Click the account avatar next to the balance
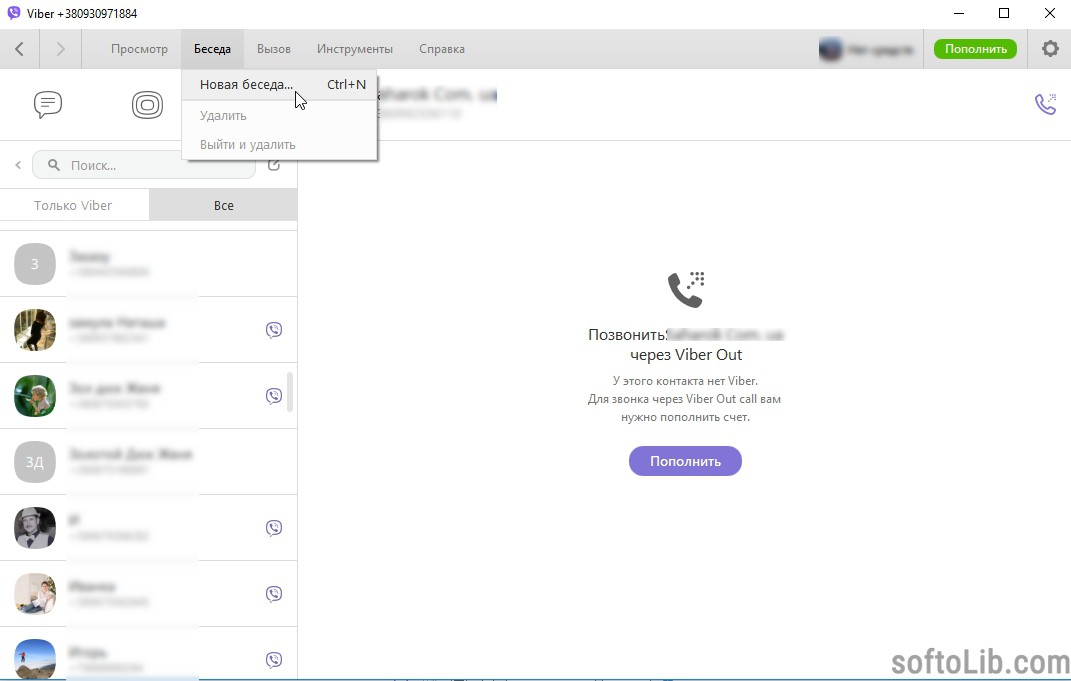Image resolution: width=1071 pixels, height=681 pixels. 831,49
